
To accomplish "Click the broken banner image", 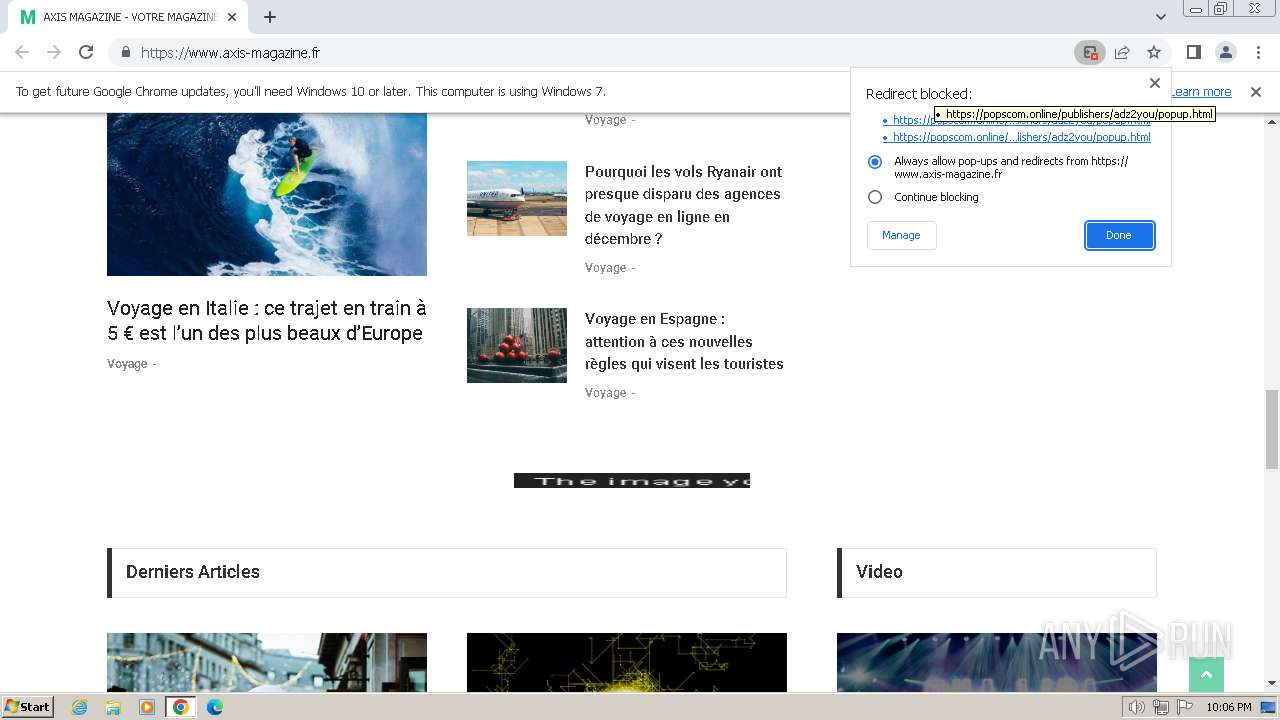I will (632, 481).
